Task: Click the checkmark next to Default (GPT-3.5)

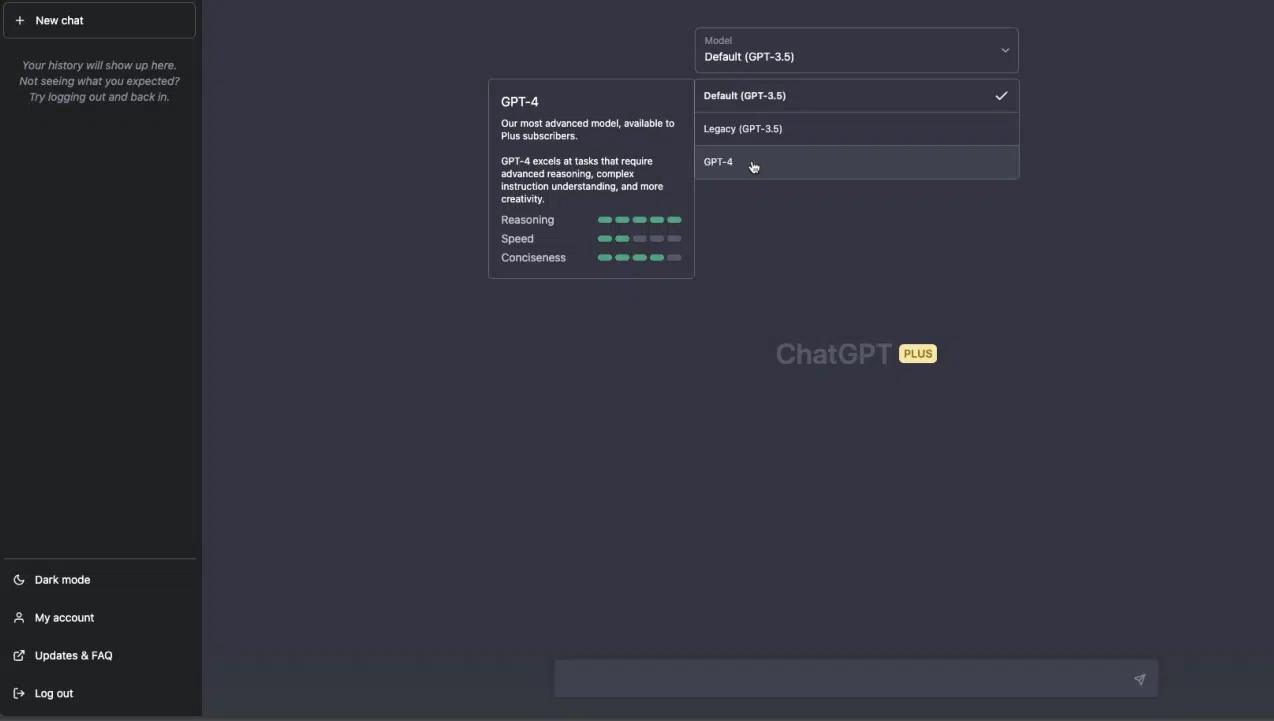Action: pos(1001,96)
